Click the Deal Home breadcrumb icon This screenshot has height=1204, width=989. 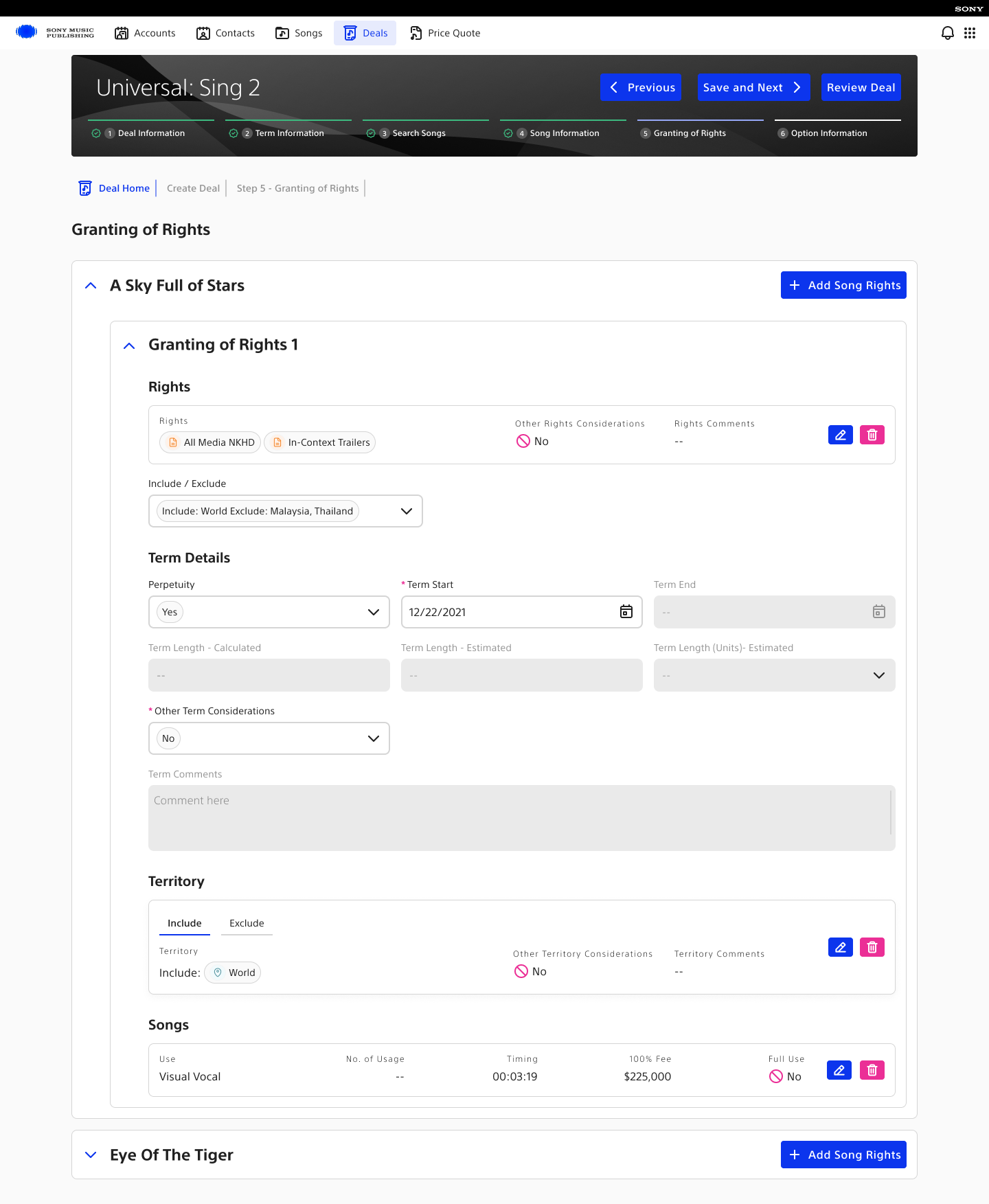pyautogui.click(x=85, y=188)
